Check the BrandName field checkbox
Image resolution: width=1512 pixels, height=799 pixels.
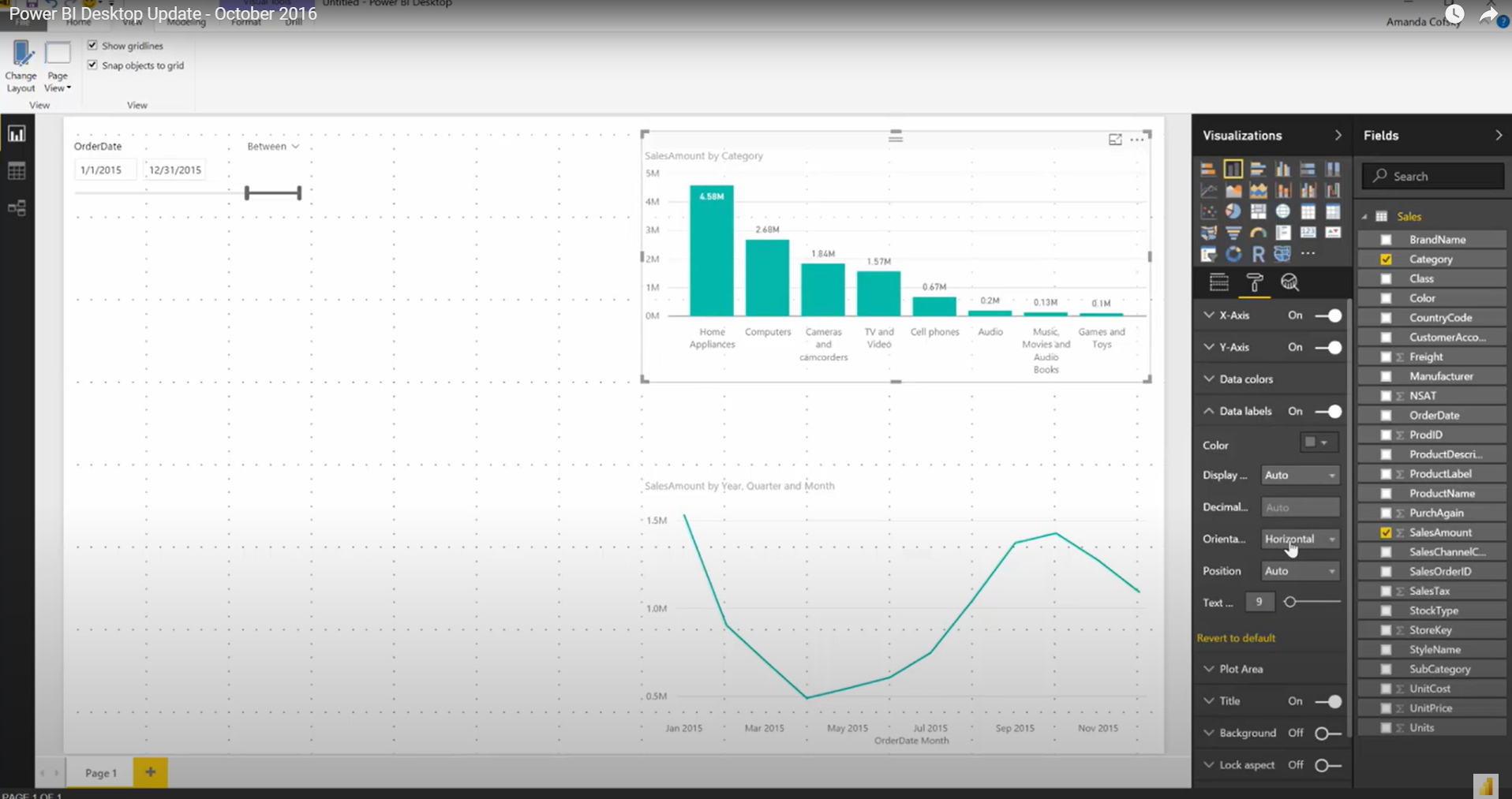[1387, 239]
